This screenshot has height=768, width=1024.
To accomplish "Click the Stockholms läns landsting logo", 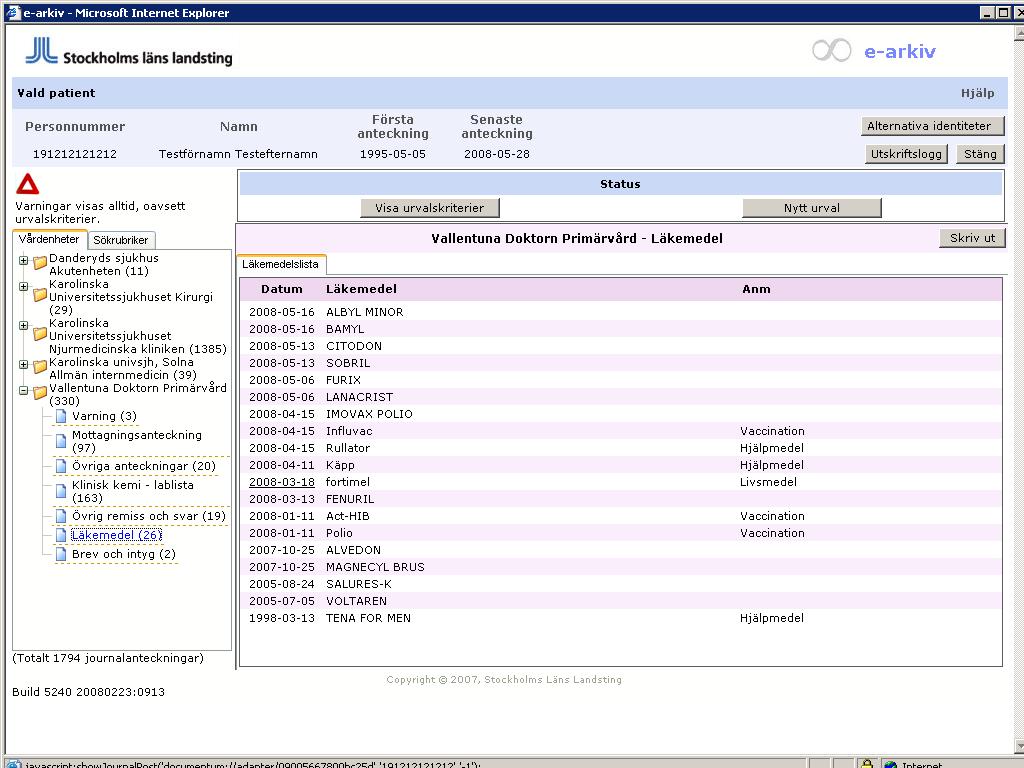I will 129,52.
